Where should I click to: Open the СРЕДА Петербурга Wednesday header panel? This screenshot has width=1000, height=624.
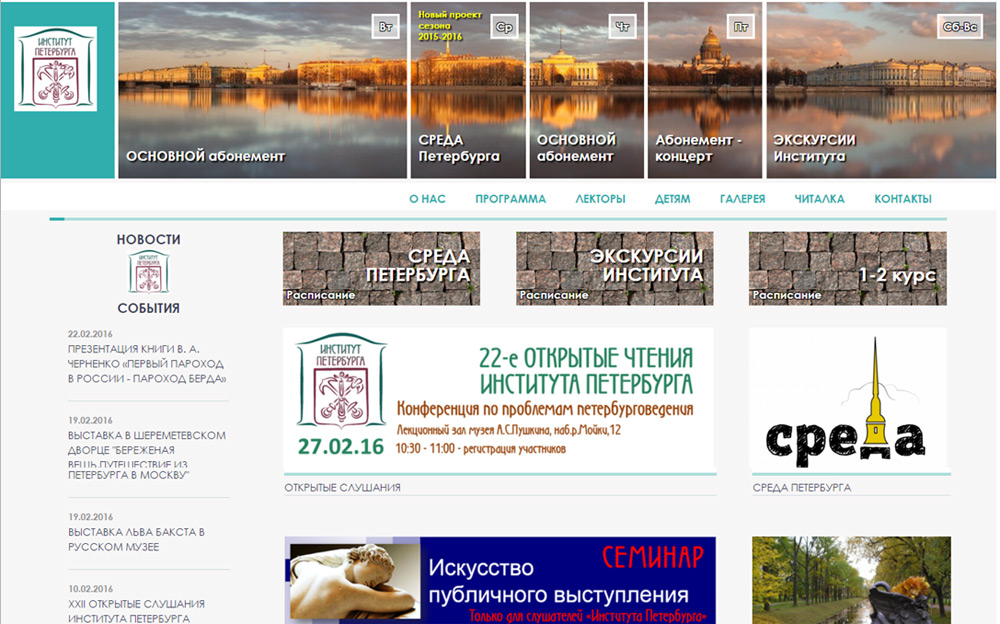click(468, 90)
